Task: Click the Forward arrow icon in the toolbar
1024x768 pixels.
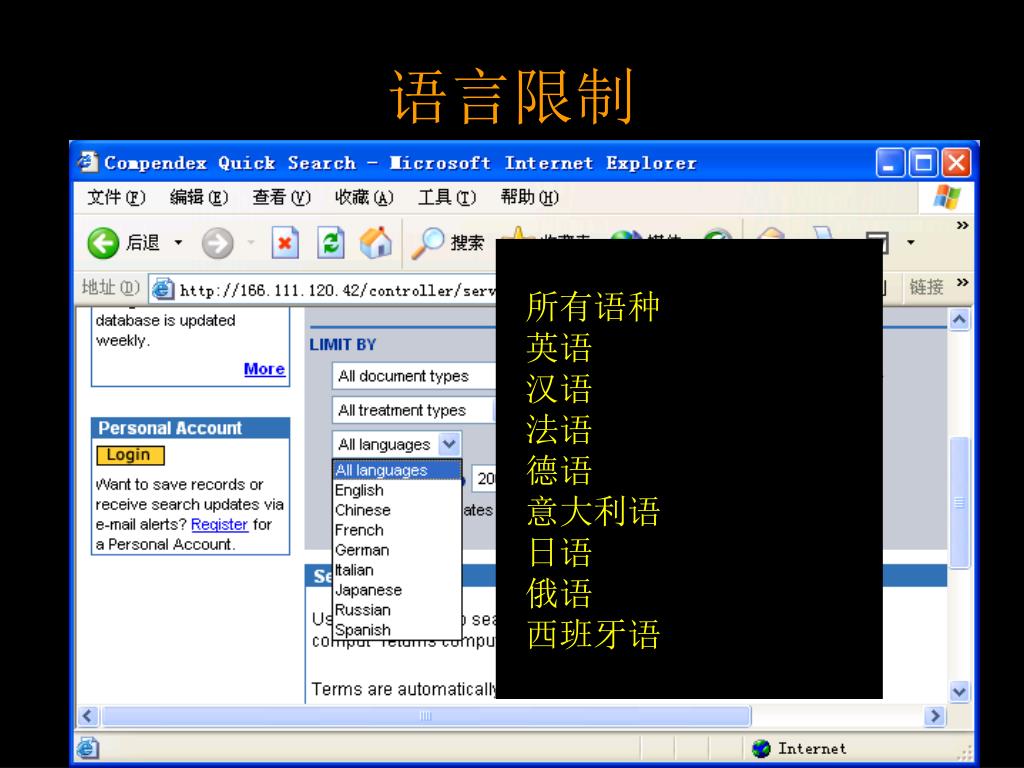Action: tap(217, 244)
